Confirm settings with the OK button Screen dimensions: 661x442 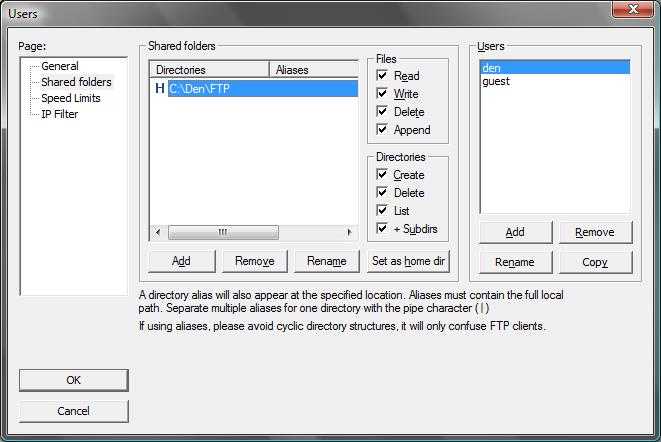(x=73, y=380)
